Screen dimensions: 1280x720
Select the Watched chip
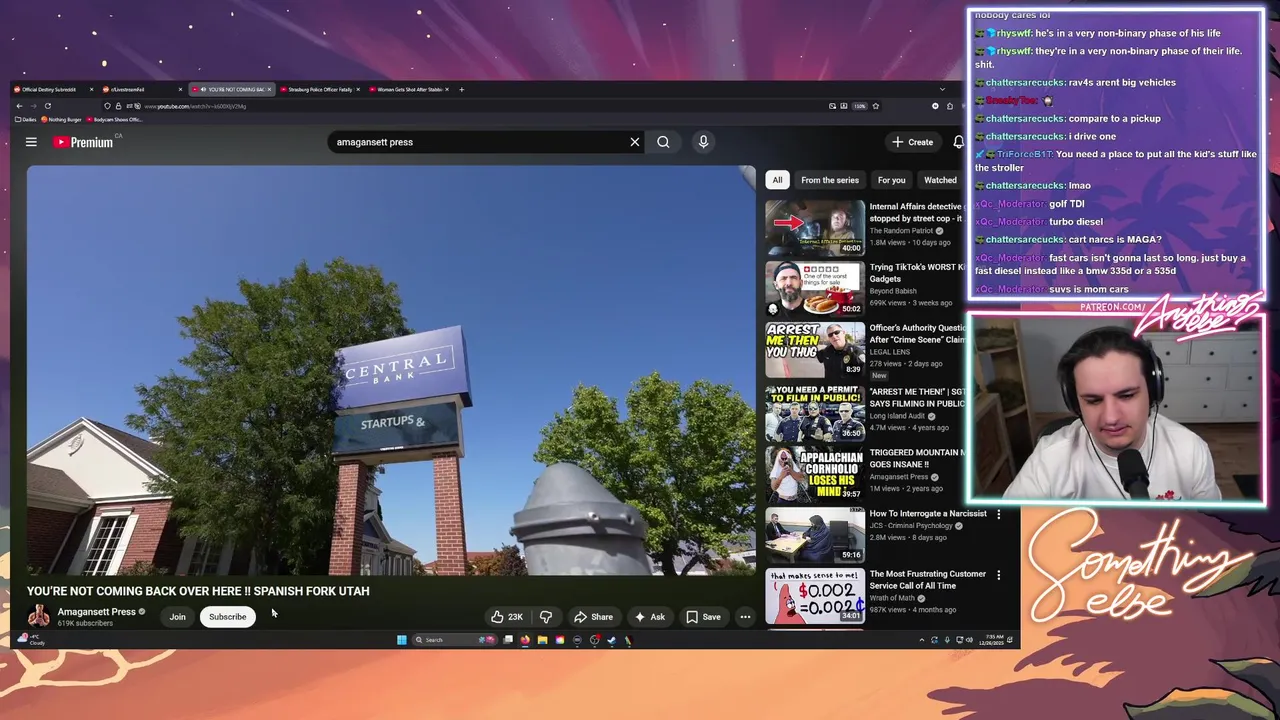click(940, 180)
